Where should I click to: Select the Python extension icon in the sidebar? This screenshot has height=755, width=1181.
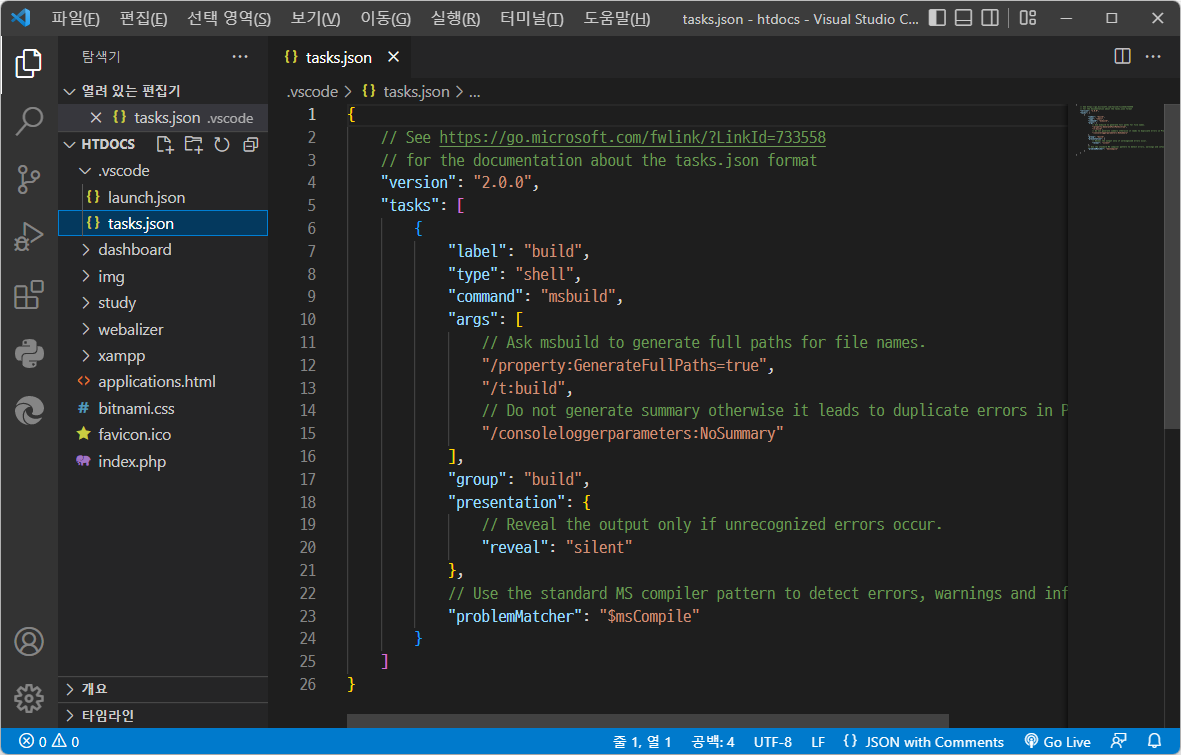tap(29, 352)
